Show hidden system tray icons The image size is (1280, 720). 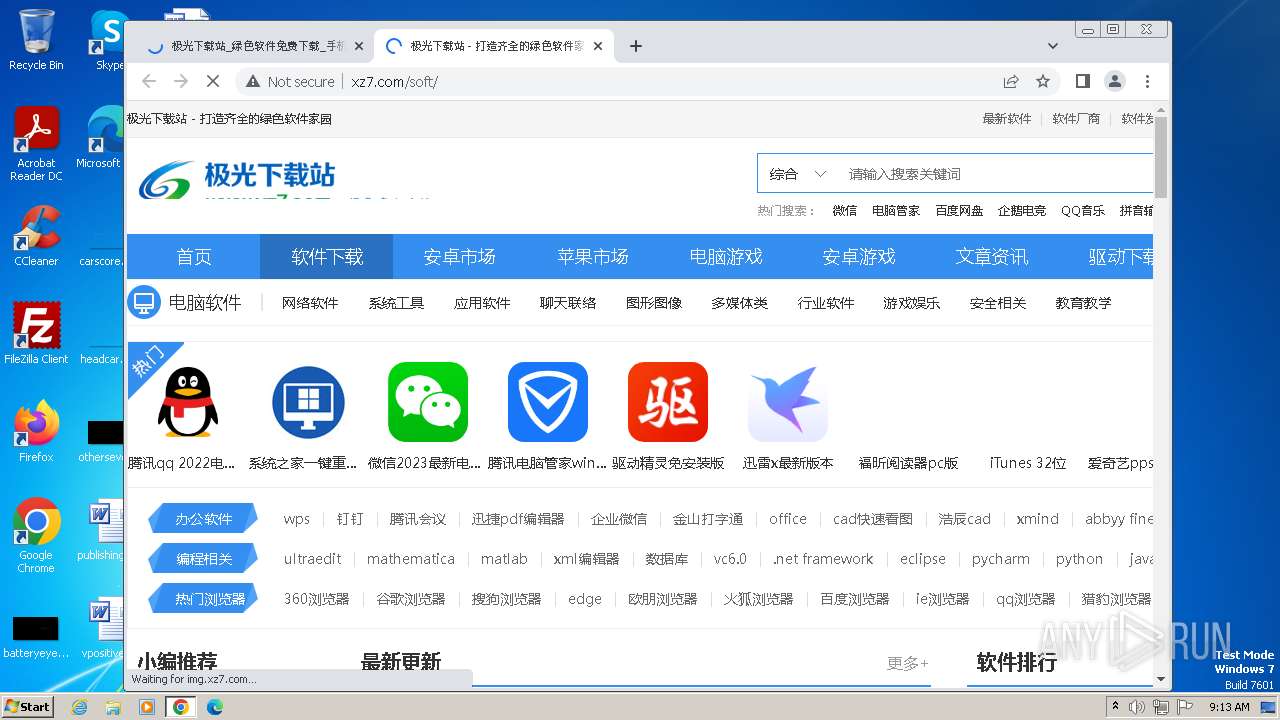[x=1115, y=707]
